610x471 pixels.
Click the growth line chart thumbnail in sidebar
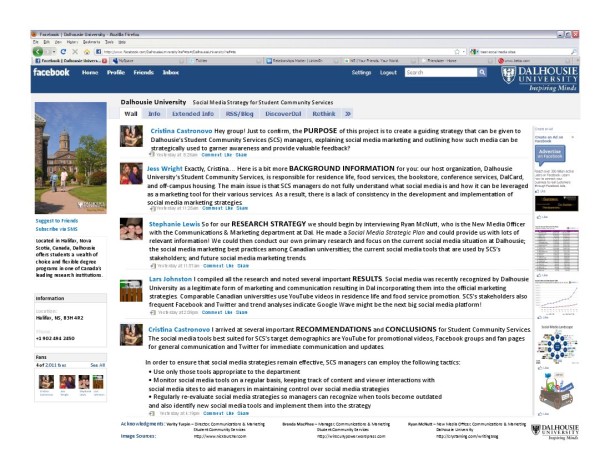click(557, 297)
